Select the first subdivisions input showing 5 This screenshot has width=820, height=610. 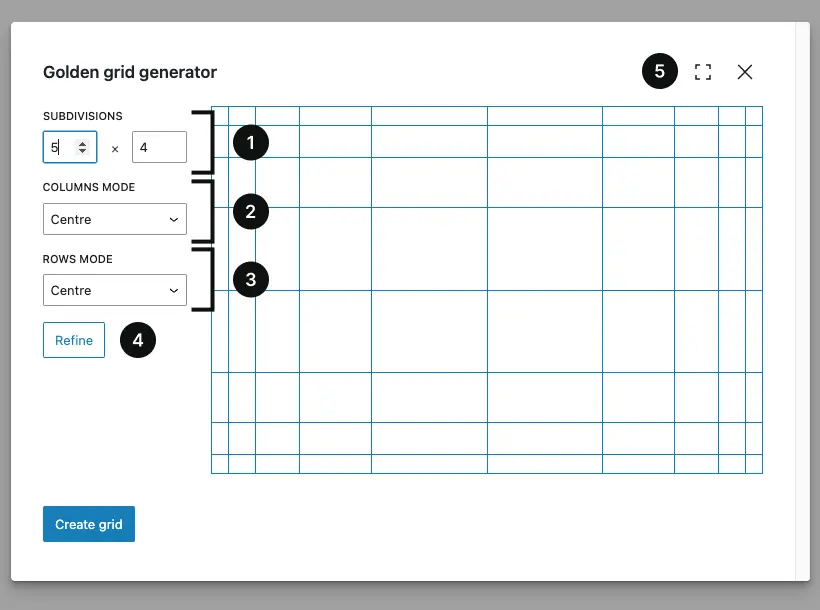click(62, 147)
